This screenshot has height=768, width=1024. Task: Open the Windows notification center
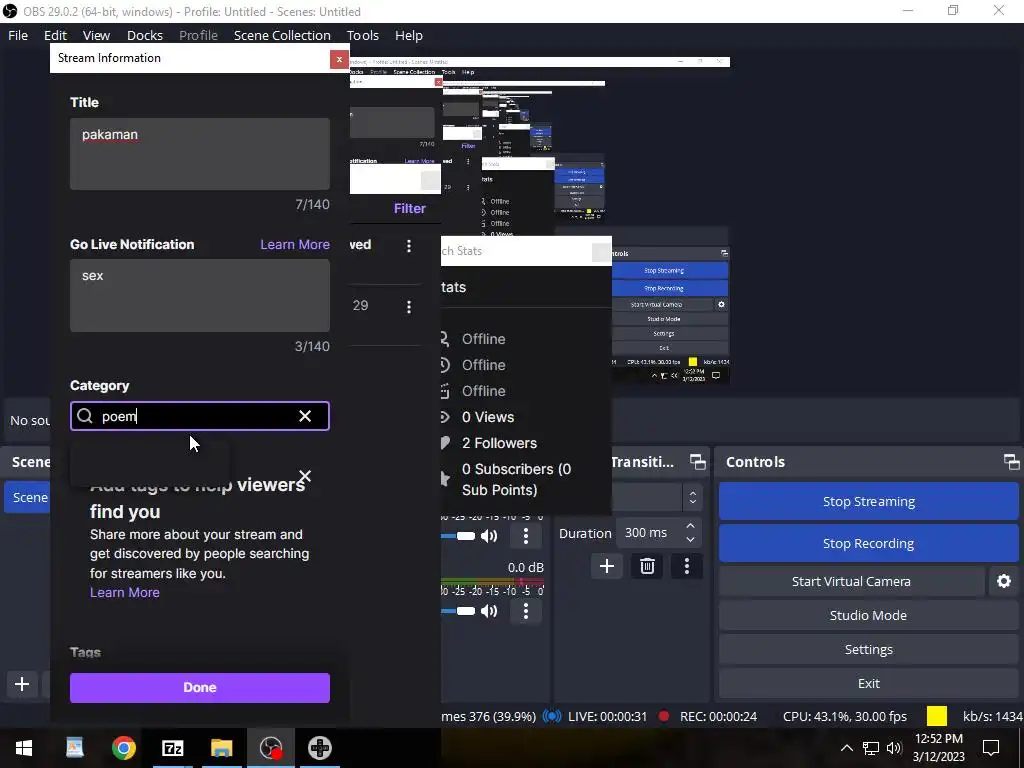tap(991, 748)
